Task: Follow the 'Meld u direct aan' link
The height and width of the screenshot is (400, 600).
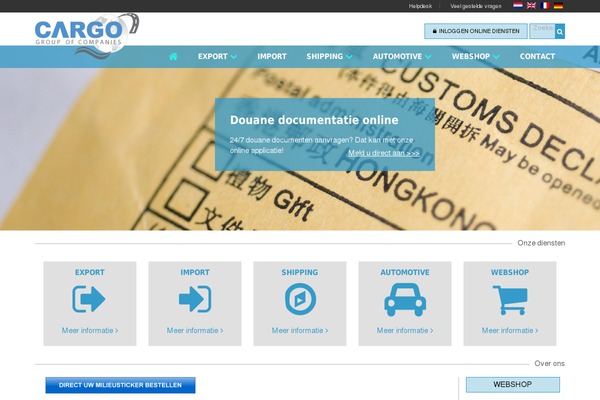Action: [384, 153]
